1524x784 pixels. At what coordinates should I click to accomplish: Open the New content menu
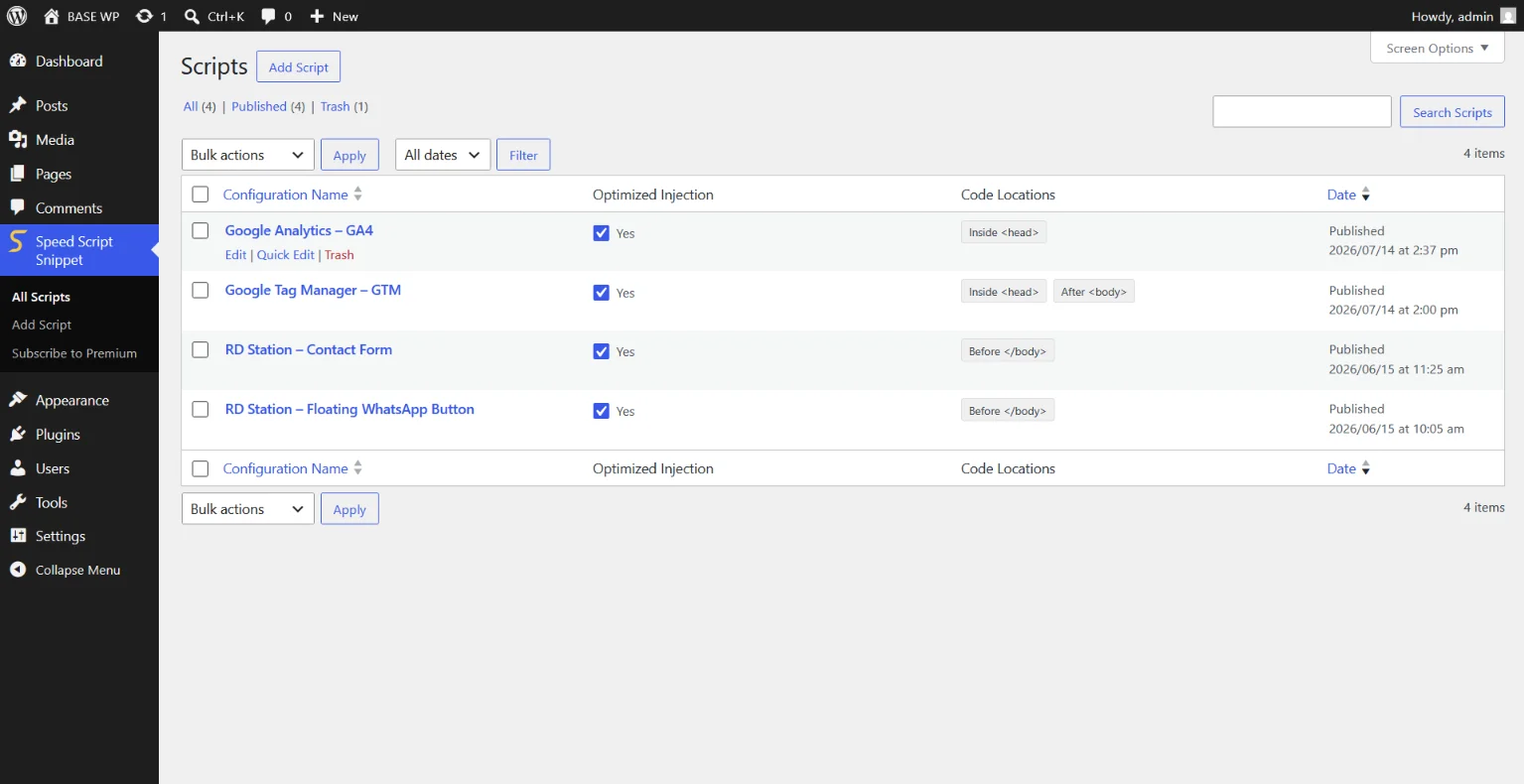coord(334,16)
